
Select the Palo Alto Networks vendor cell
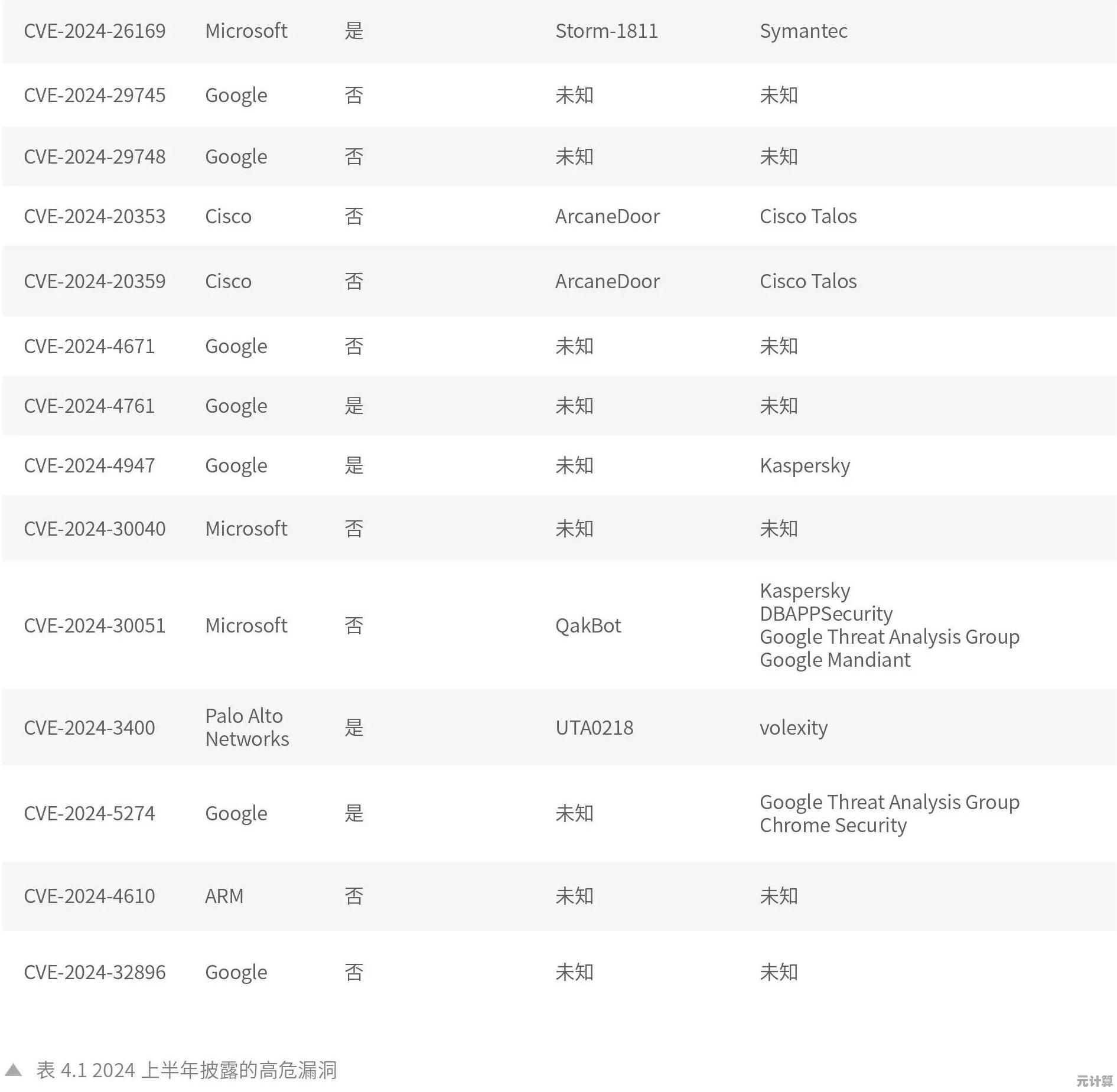(247, 728)
